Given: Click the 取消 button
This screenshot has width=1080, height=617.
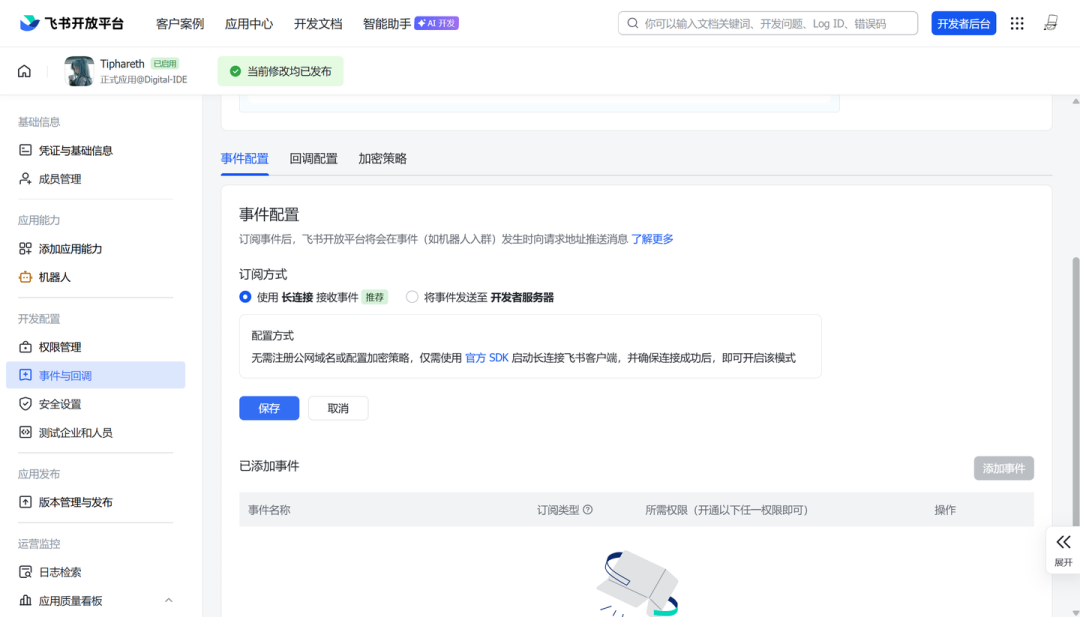Looking at the screenshot, I should coord(338,408).
